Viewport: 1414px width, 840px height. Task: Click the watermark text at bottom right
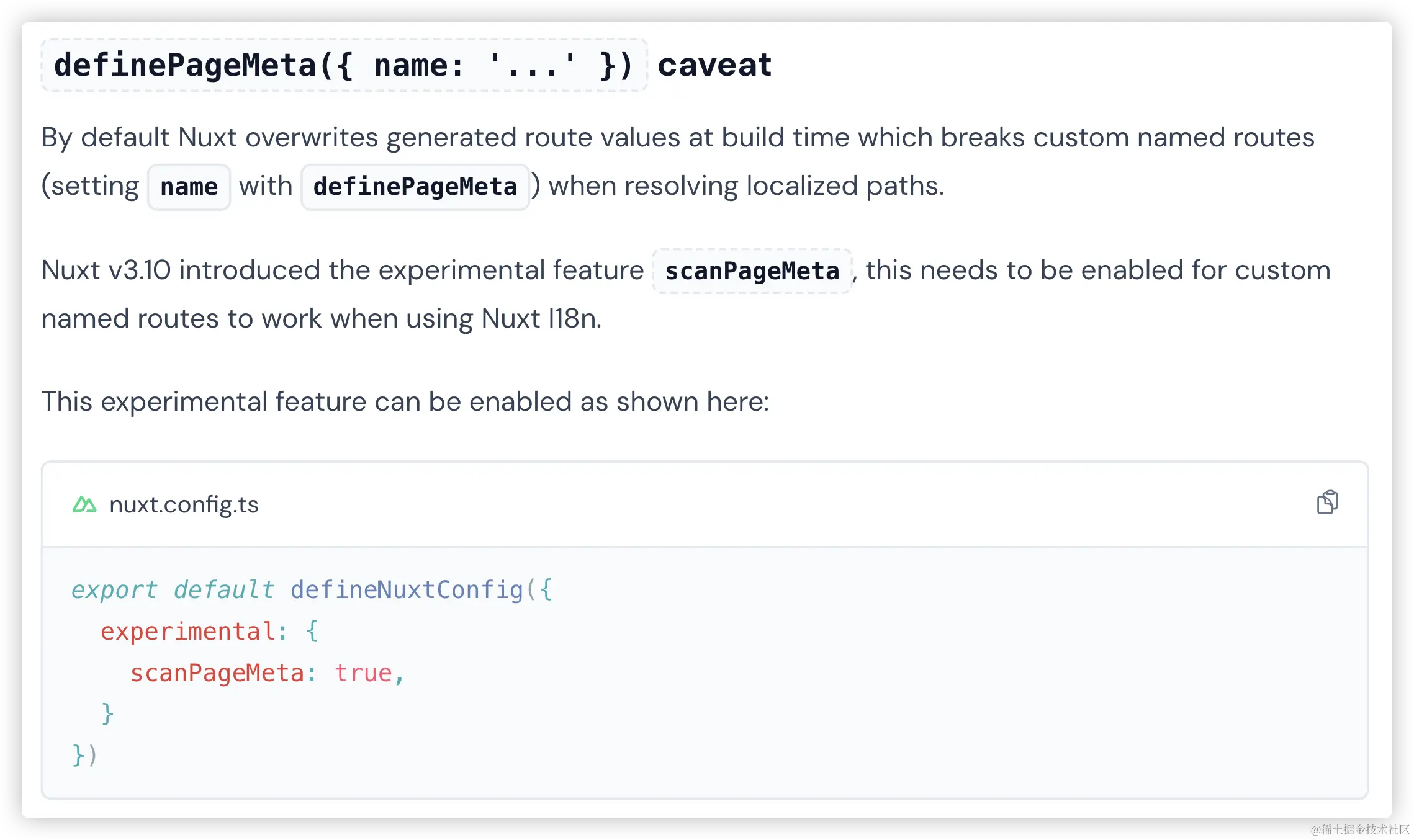coord(1359,828)
